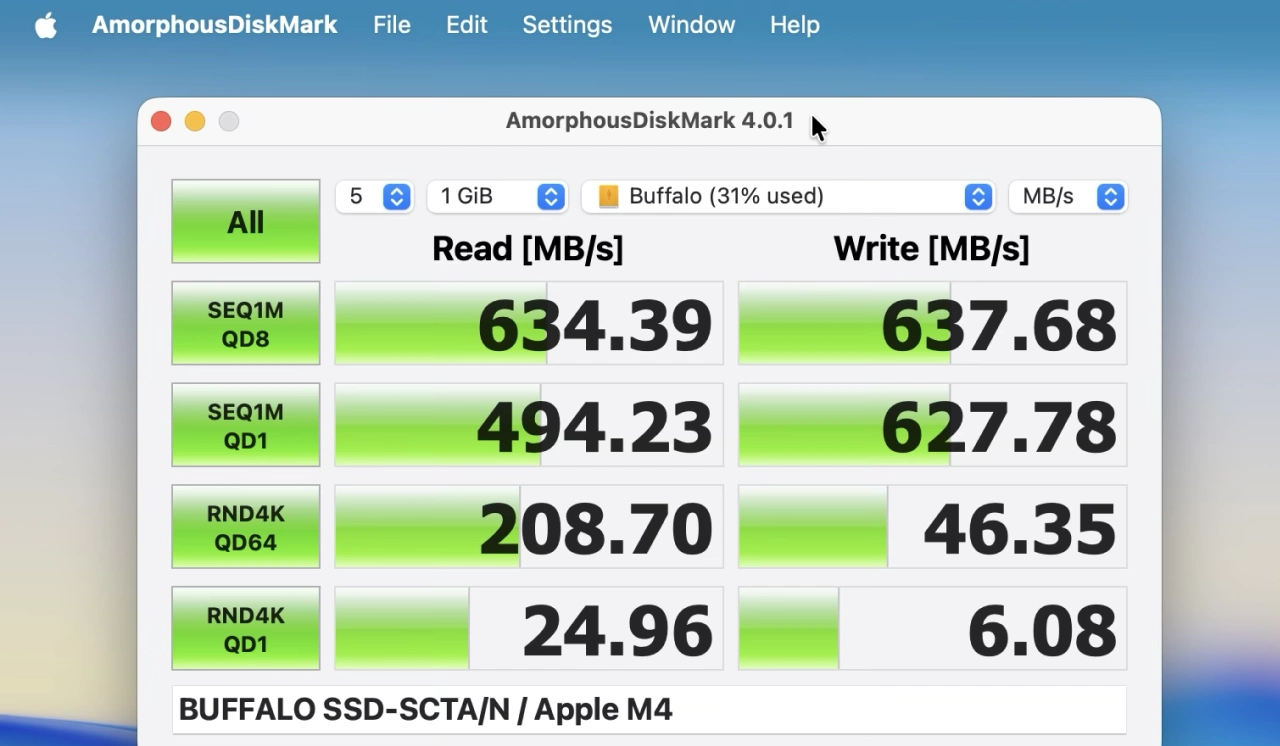Close the AmorphousDiskMark window
This screenshot has width=1280, height=746.
[161, 121]
